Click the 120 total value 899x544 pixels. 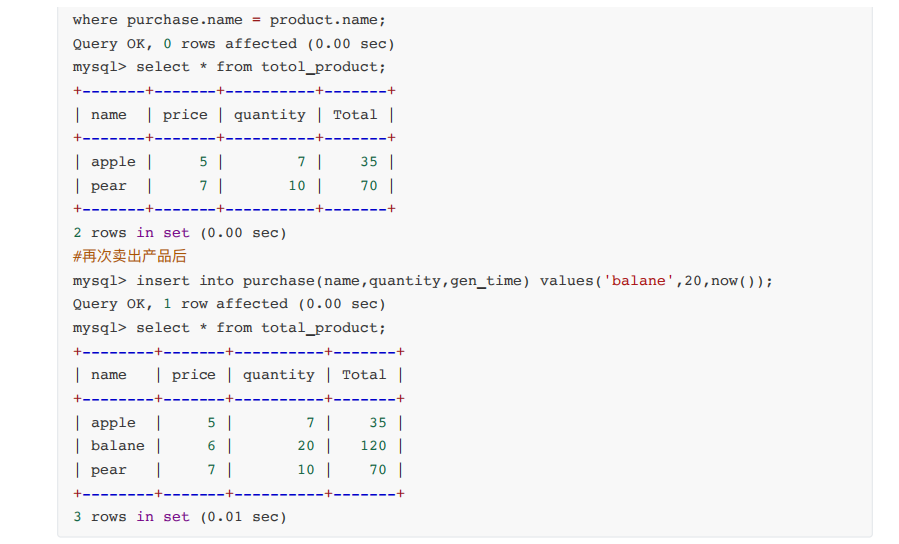pyautogui.click(x=373, y=446)
